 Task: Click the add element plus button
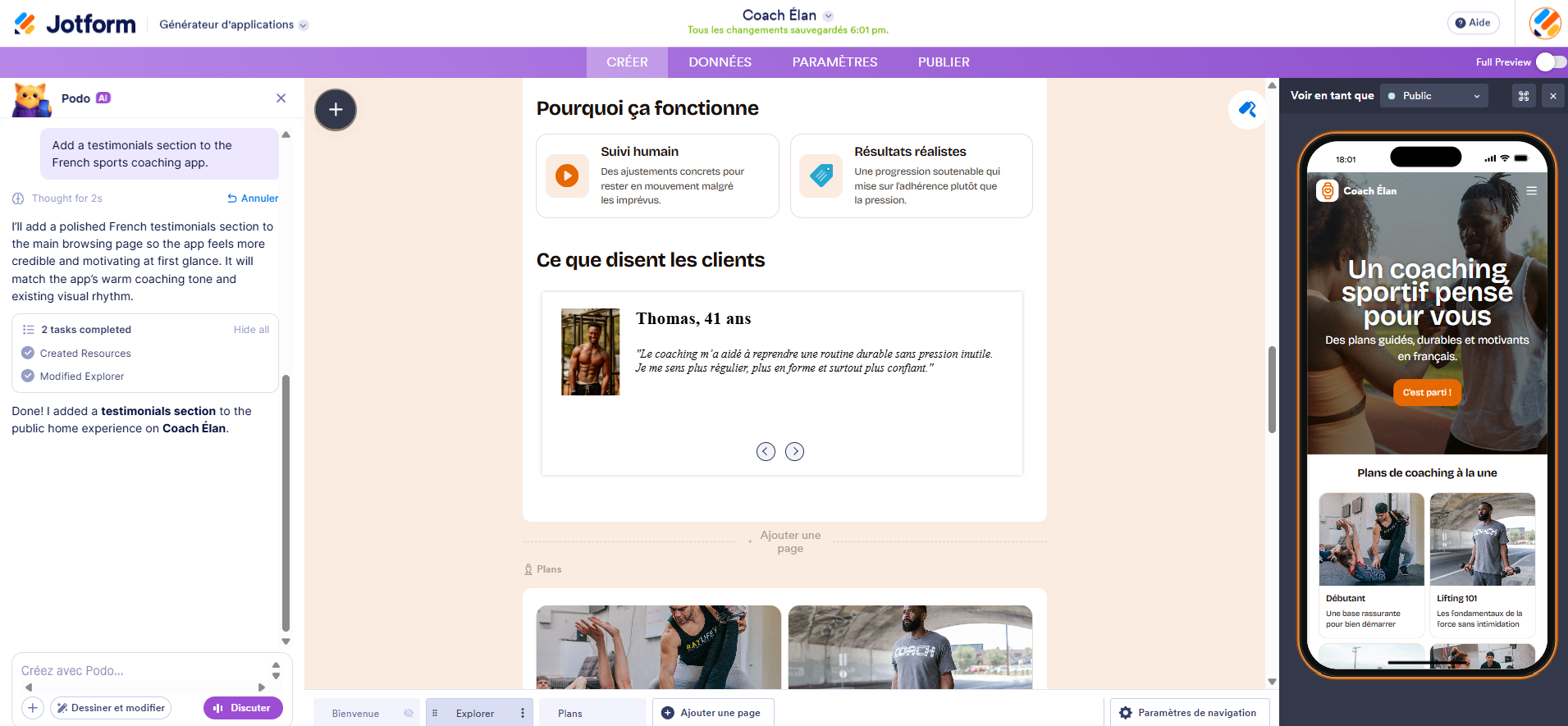point(336,110)
